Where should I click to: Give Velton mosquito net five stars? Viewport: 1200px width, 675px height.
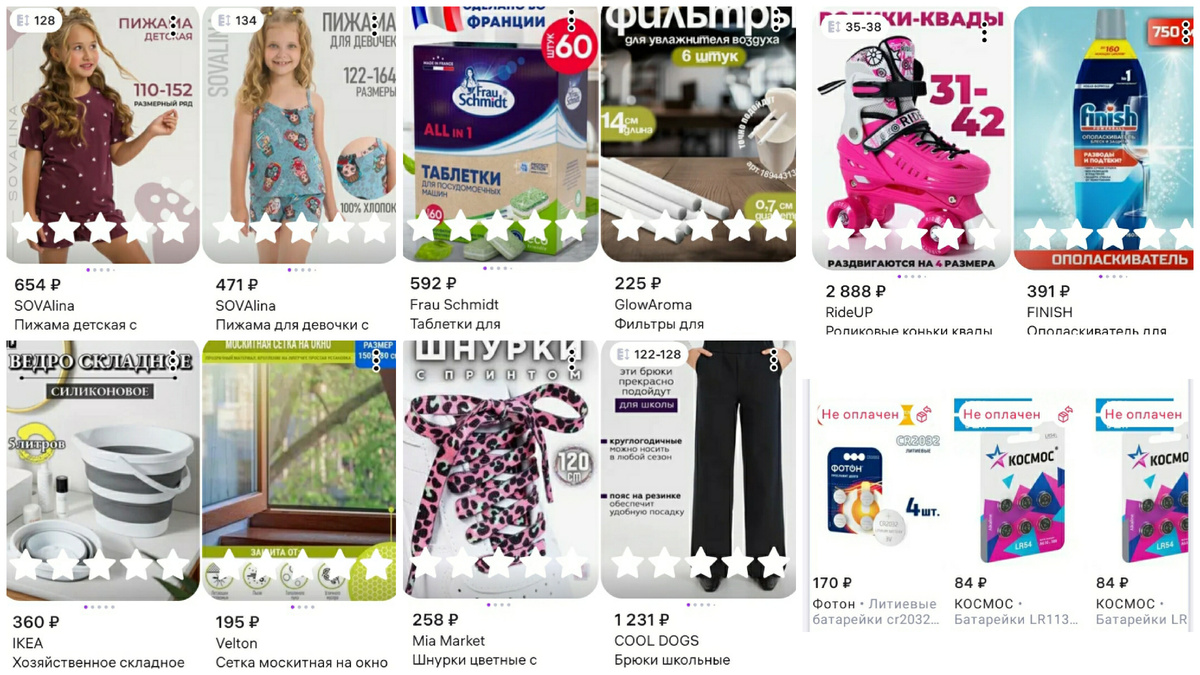pos(375,564)
